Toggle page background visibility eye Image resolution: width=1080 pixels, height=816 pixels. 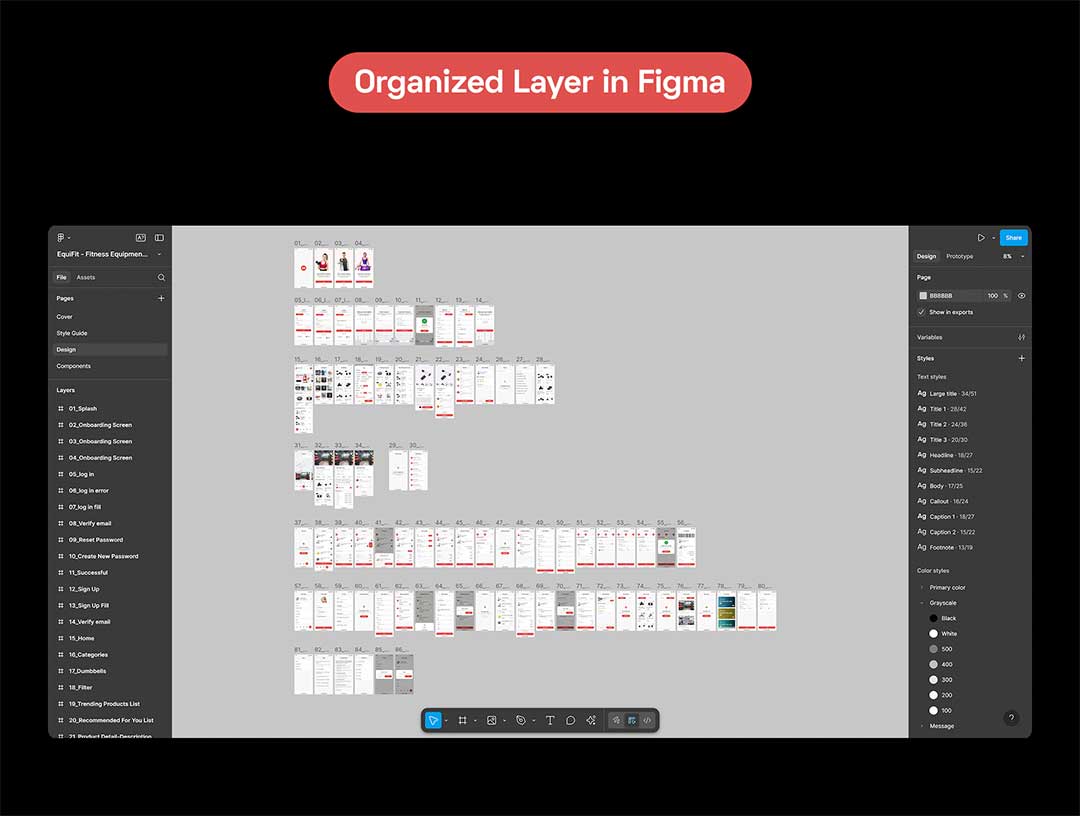[x=1021, y=296]
